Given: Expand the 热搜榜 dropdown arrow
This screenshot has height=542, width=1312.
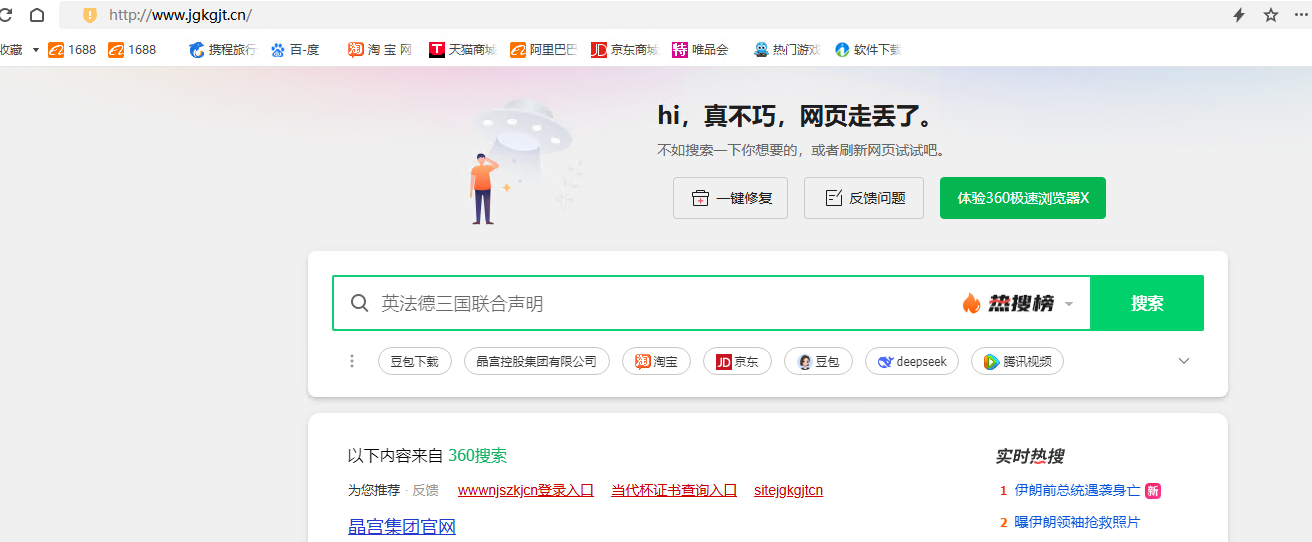Looking at the screenshot, I should (x=1069, y=304).
